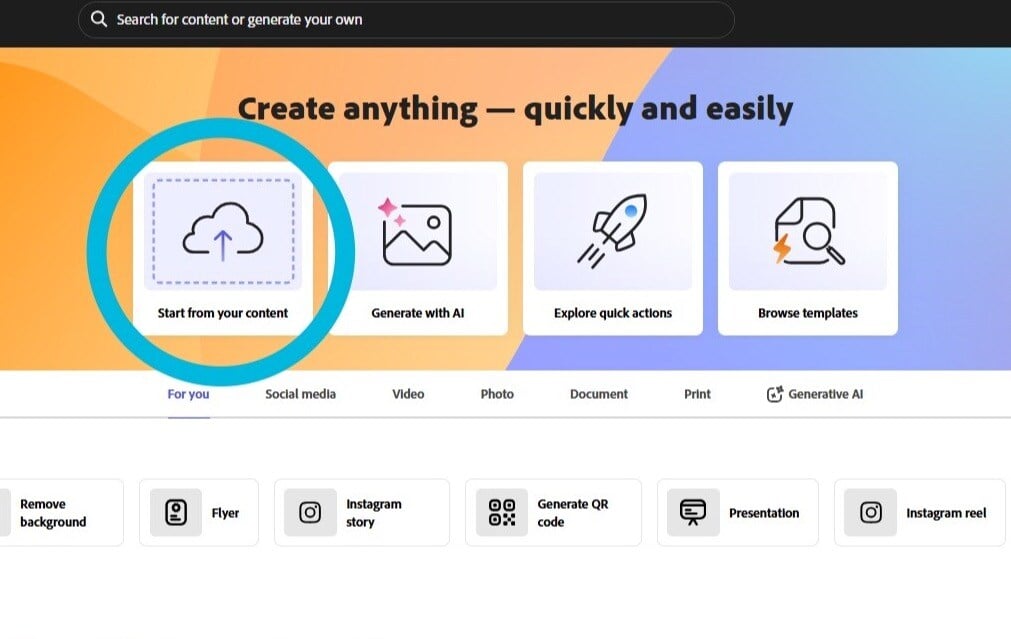Click the document-magnifier icon on Browse templates
Image resolution: width=1011 pixels, height=639 pixels.
[x=806, y=230]
